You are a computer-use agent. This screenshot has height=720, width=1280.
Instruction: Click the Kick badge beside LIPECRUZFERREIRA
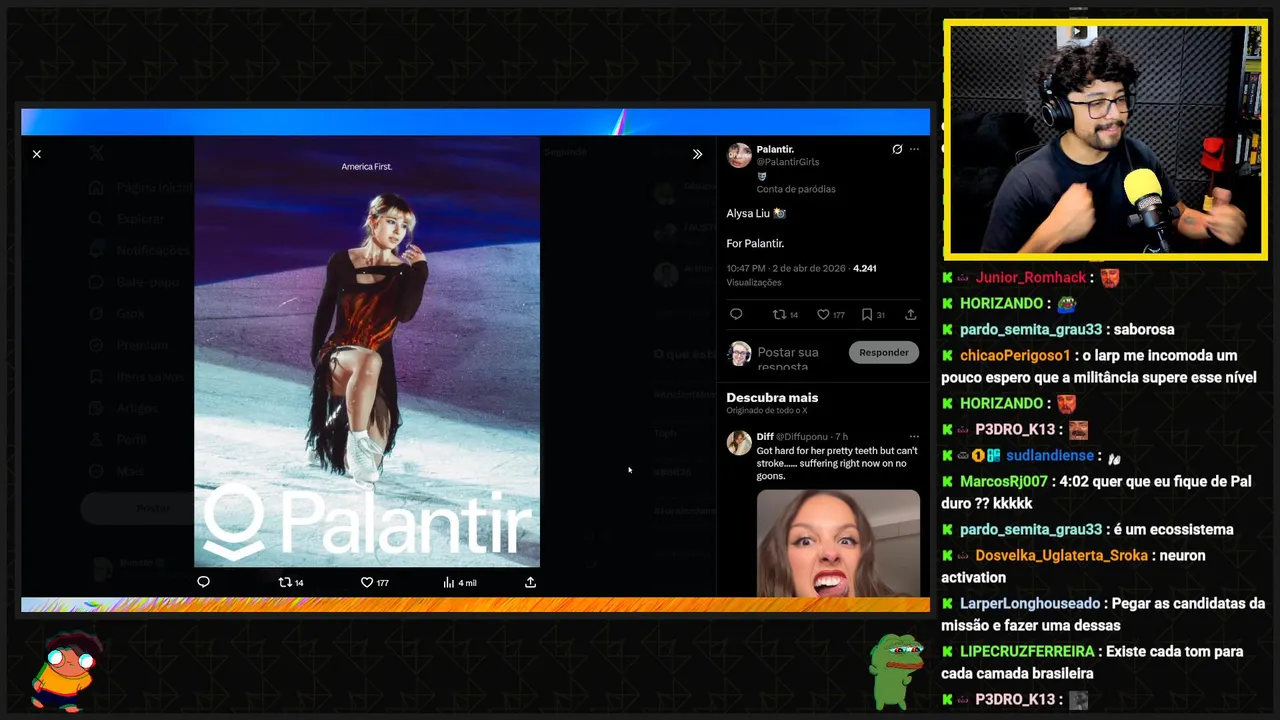coord(947,651)
